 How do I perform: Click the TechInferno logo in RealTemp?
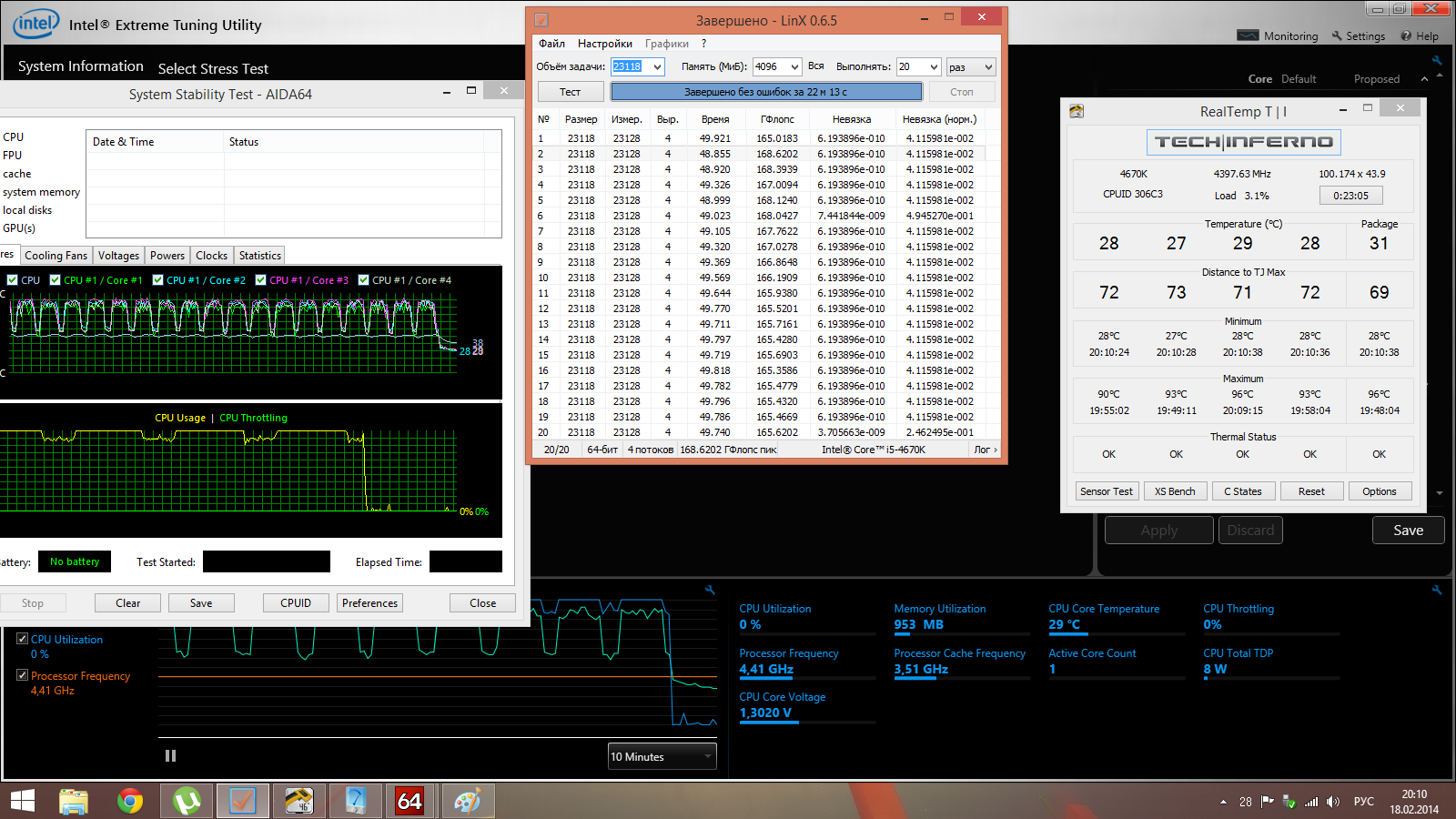[1243, 142]
